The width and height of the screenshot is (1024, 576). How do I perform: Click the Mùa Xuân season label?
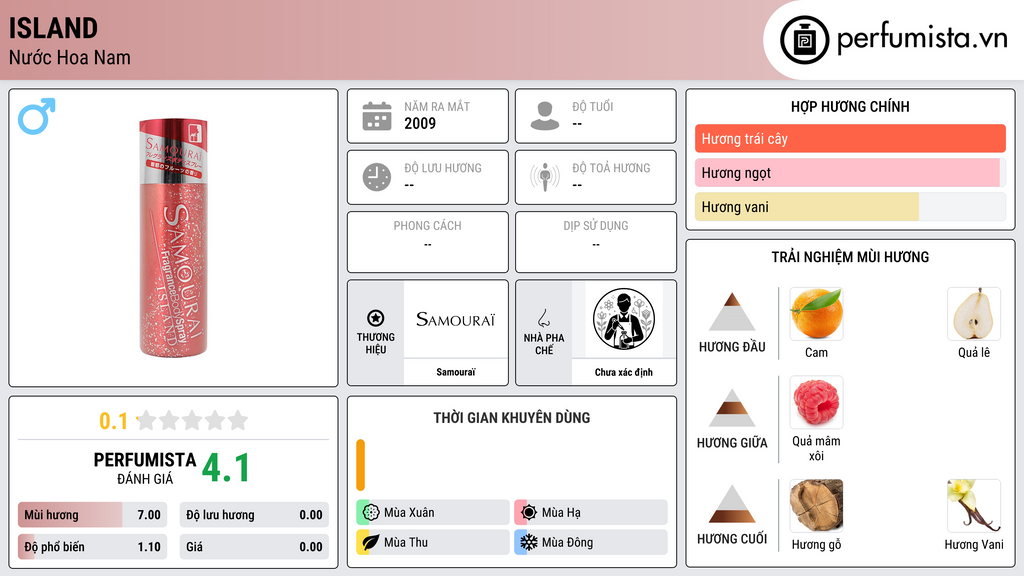click(409, 513)
